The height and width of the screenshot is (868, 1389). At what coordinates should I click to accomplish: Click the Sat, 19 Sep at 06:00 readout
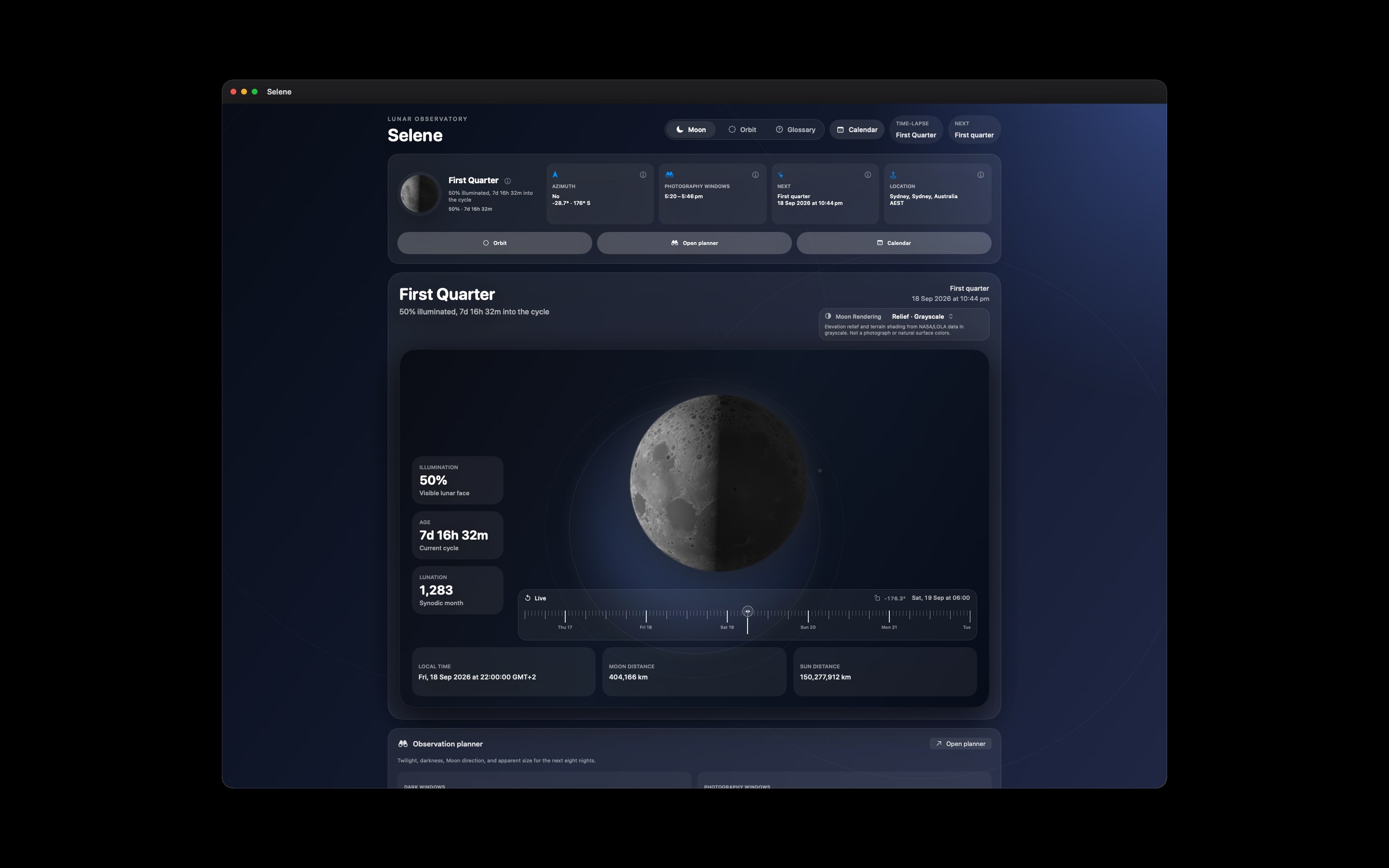coord(941,597)
